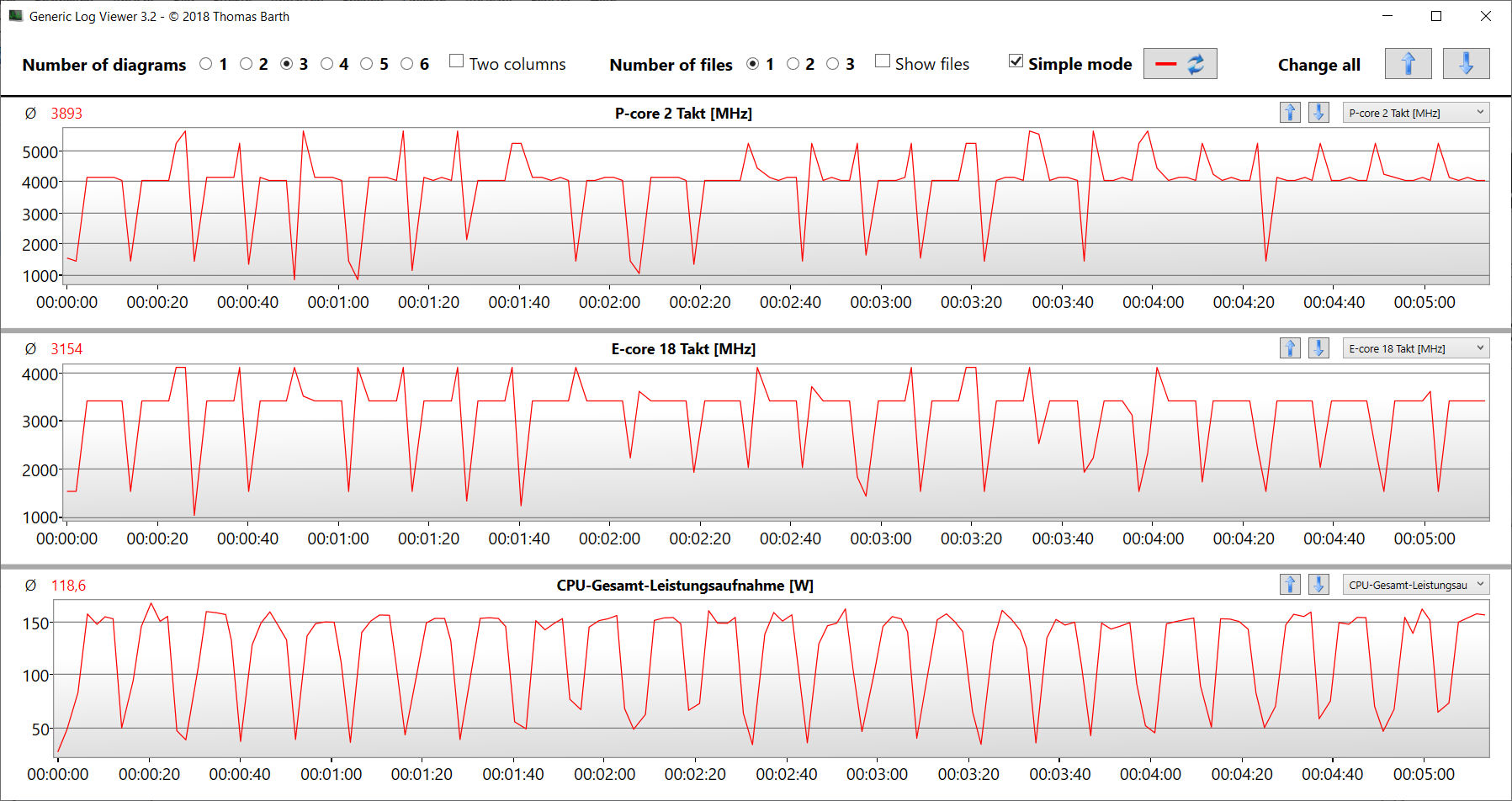
Task: Select 6 for Number of diagrams
Action: pos(407,64)
